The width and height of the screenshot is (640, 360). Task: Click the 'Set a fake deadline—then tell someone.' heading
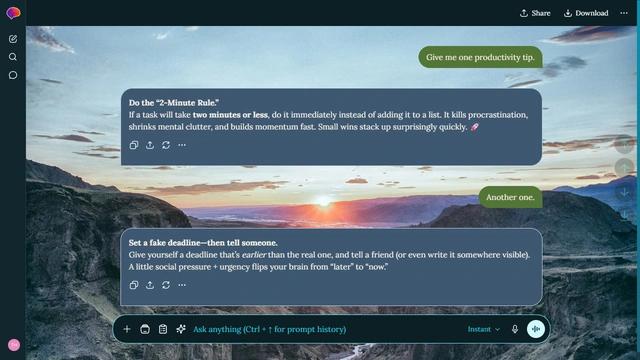click(203, 243)
